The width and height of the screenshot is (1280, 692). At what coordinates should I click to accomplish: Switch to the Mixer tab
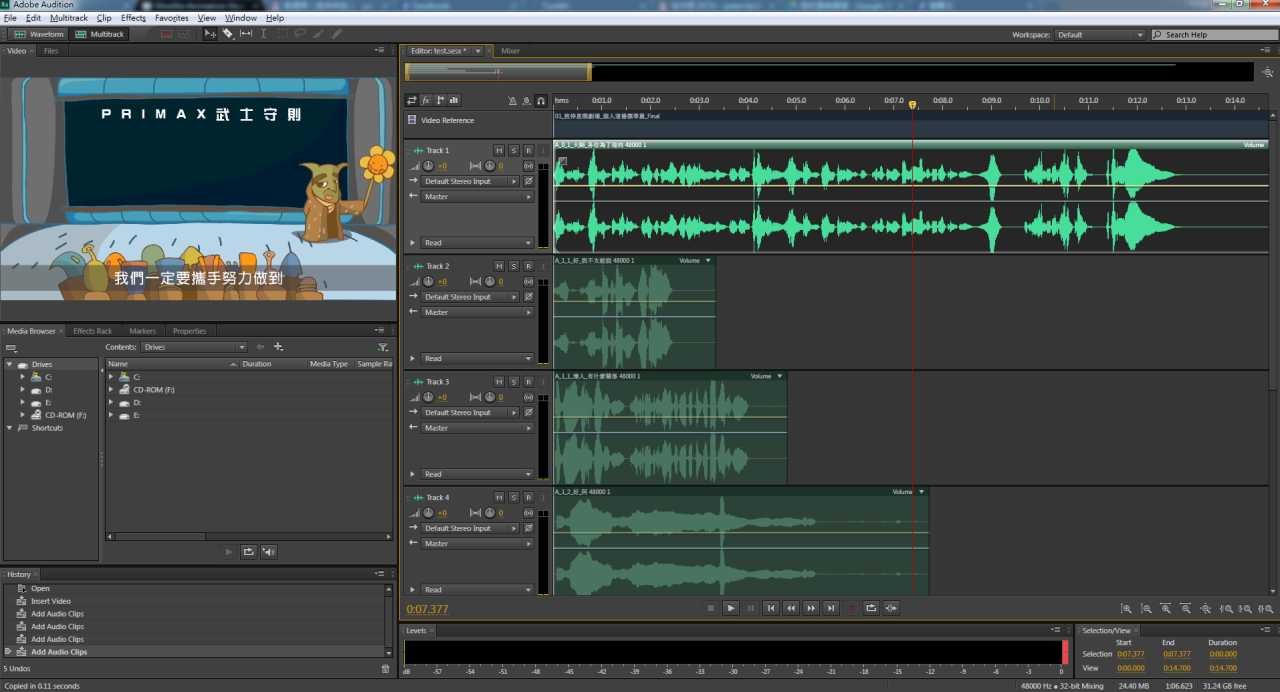510,50
